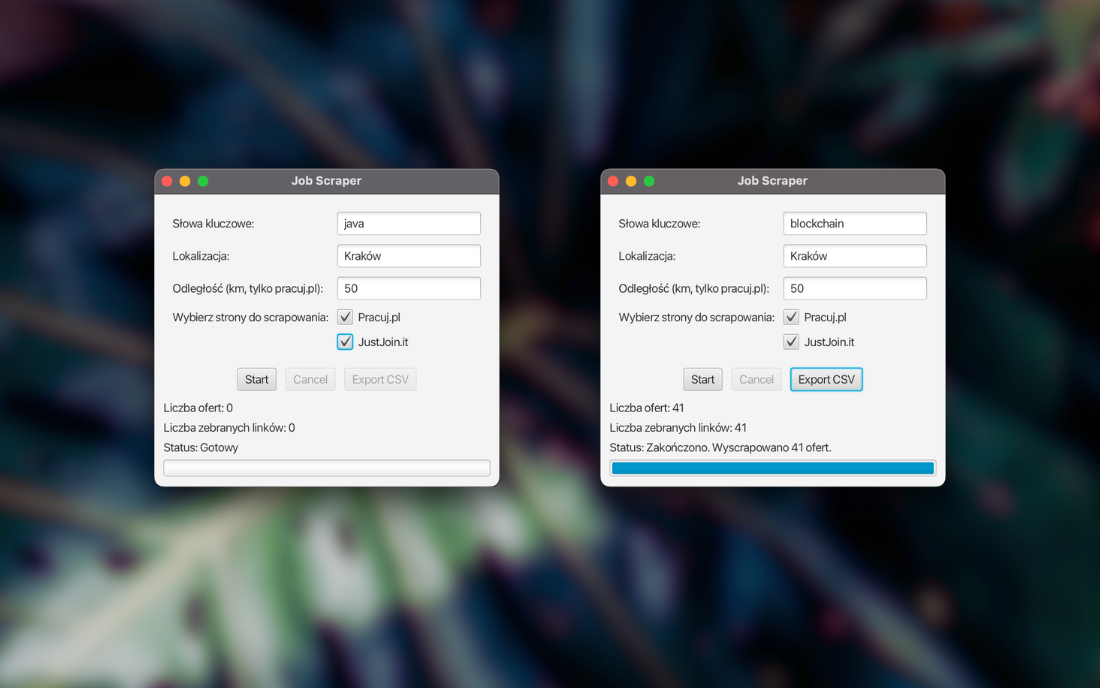Screen dimensions: 1100x688
Task: Click the keywords field containing "java"
Action: pos(408,224)
